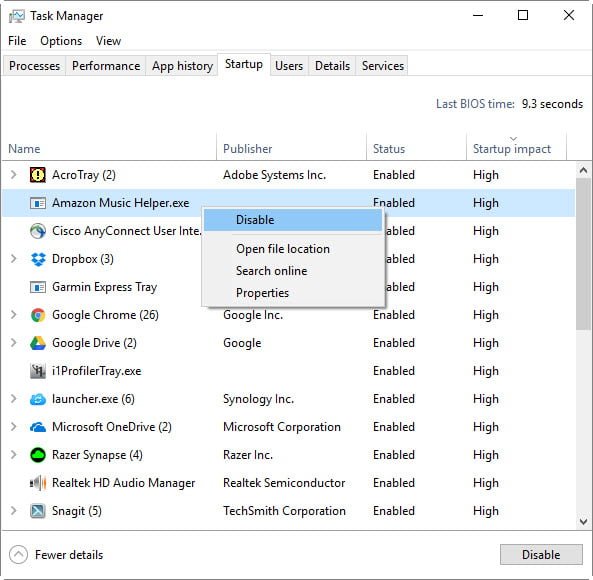Click the Microsoft OneDrive cloud icon
The width and height of the screenshot is (593, 580).
[x=38, y=427]
